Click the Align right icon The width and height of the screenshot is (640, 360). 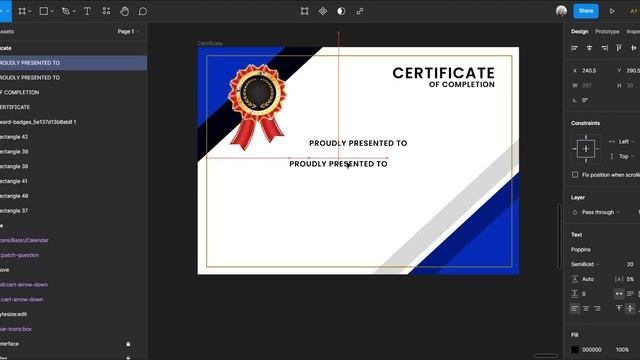click(604, 48)
